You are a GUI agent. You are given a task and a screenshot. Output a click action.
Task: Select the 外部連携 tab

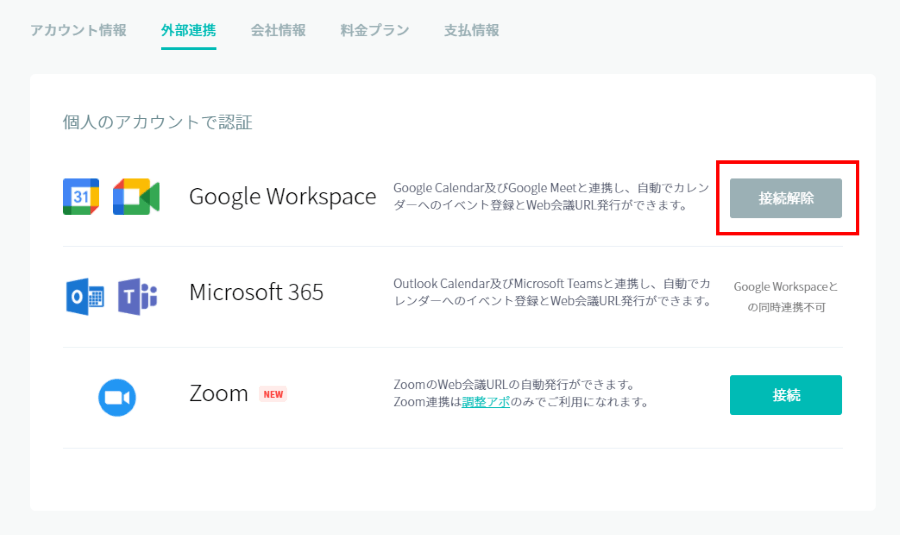[188, 30]
